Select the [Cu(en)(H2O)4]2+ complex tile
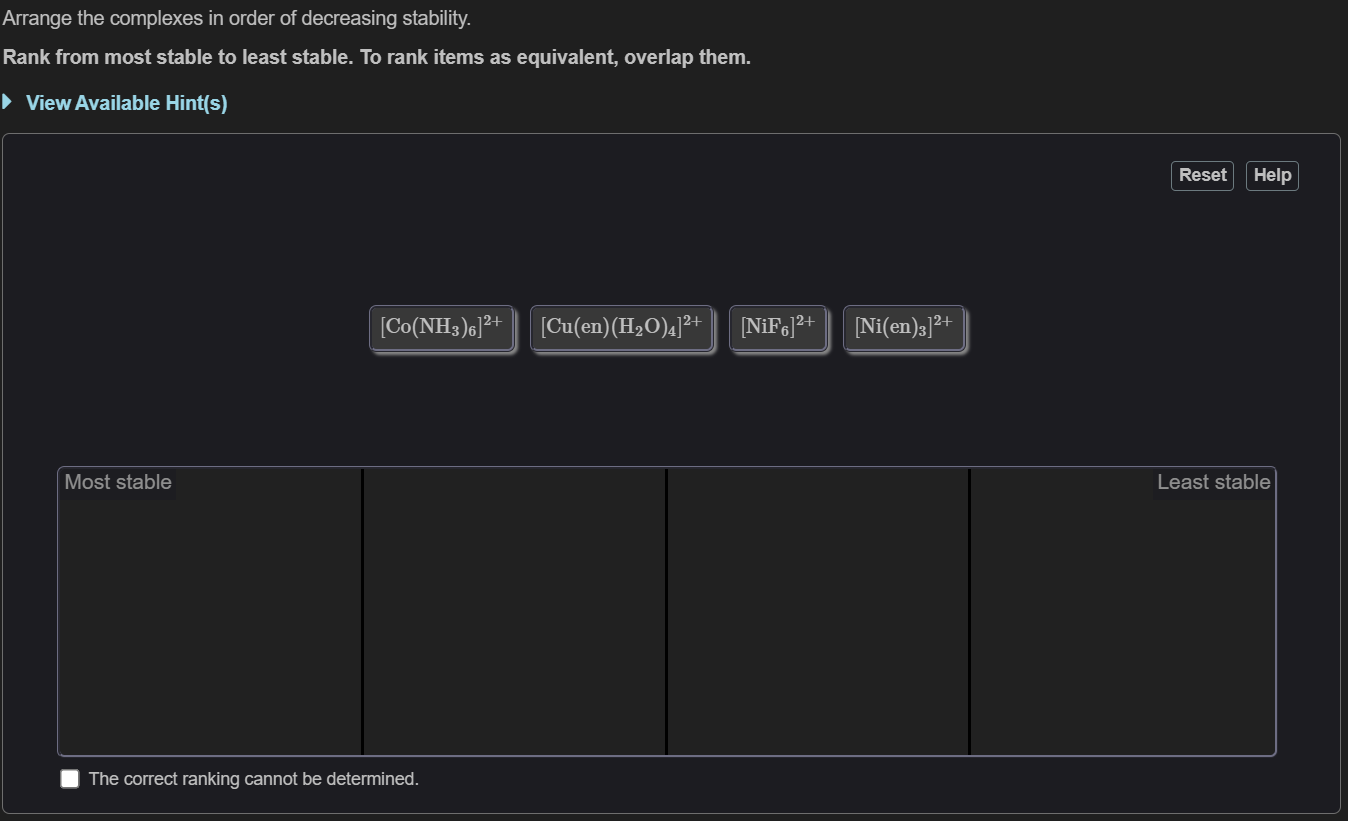Image resolution: width=1348 pixels, height=821 pixels. [621, 327]
